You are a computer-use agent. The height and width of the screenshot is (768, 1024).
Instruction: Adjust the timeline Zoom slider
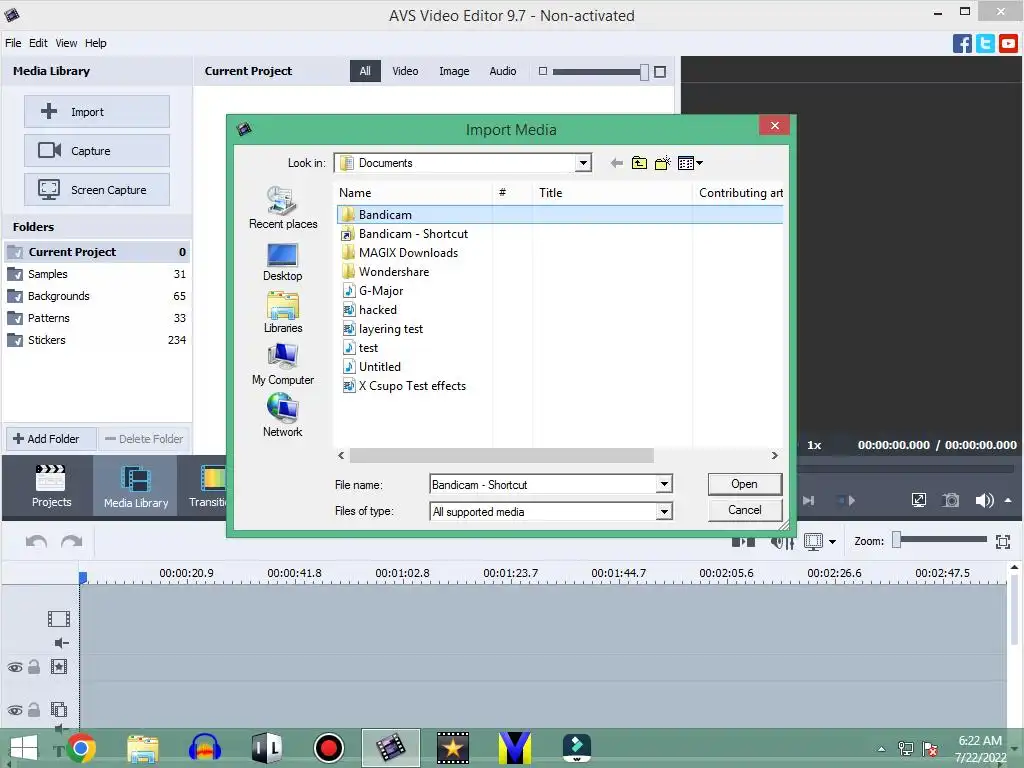point(897,540)
